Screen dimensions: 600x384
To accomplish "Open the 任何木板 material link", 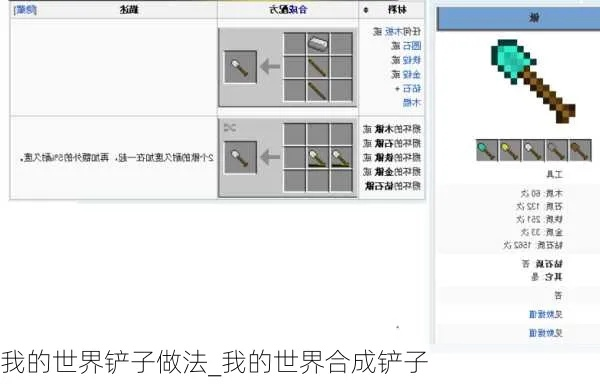I will (403, 31).
